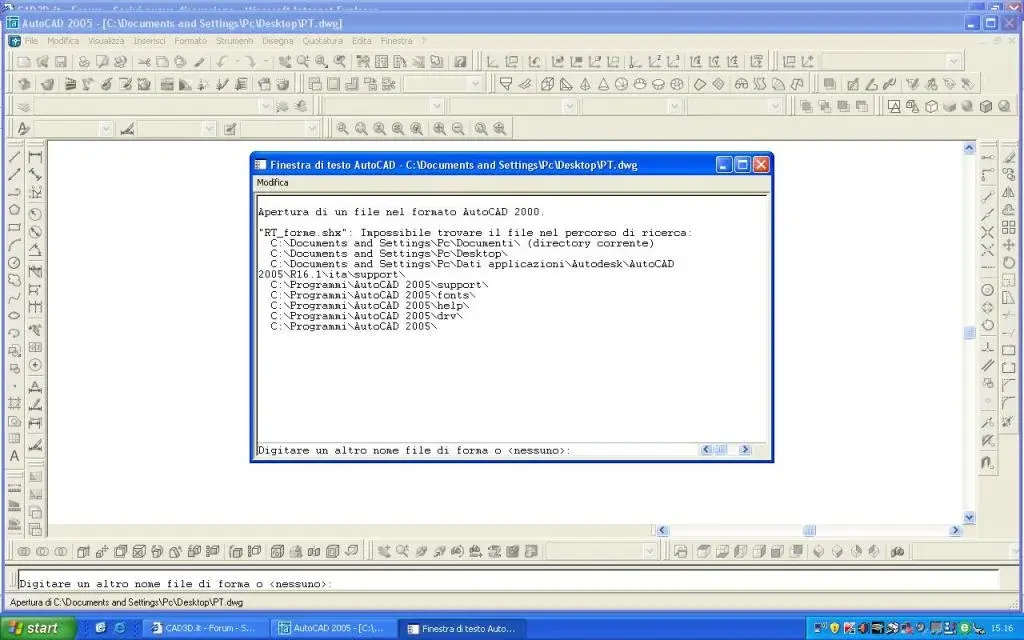This screenshot has height=640, width=1024.
Task: Click the Zoom Out minus magnifier icon
Action: click(458, 129)
